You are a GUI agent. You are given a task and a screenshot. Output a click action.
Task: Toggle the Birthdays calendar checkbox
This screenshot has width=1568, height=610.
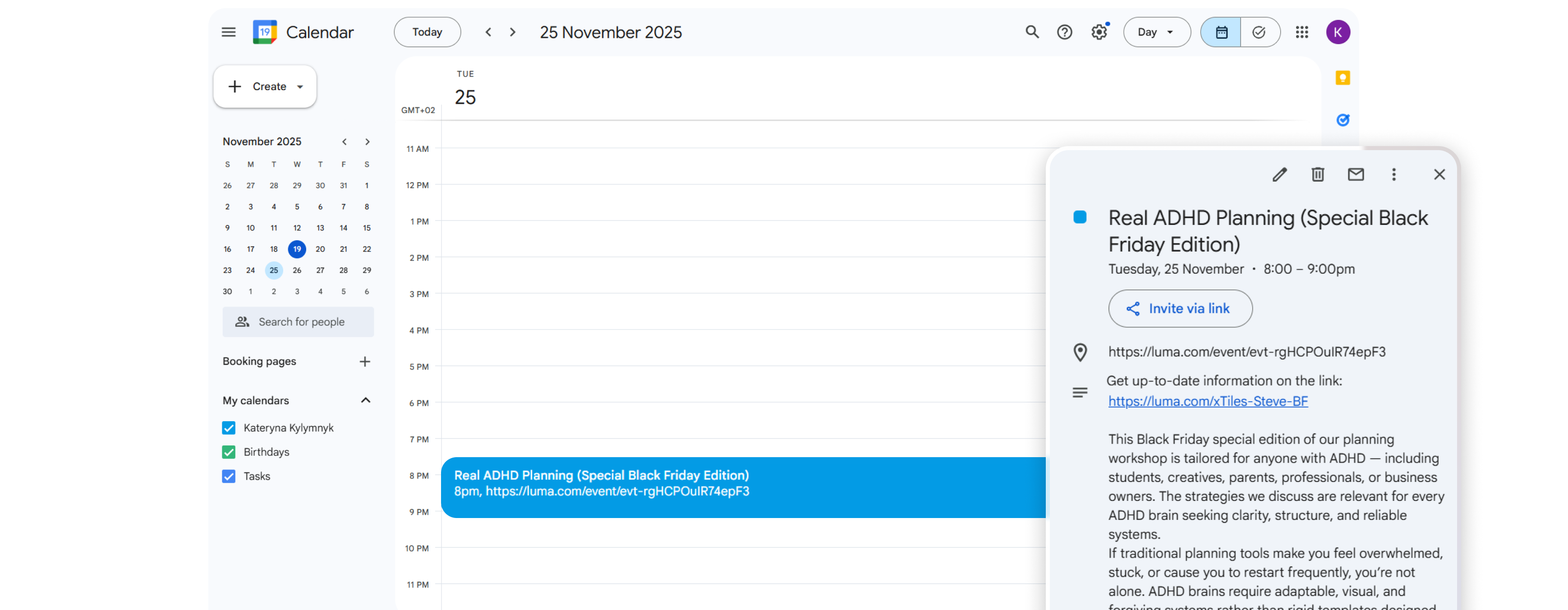(x=229, y=452)
